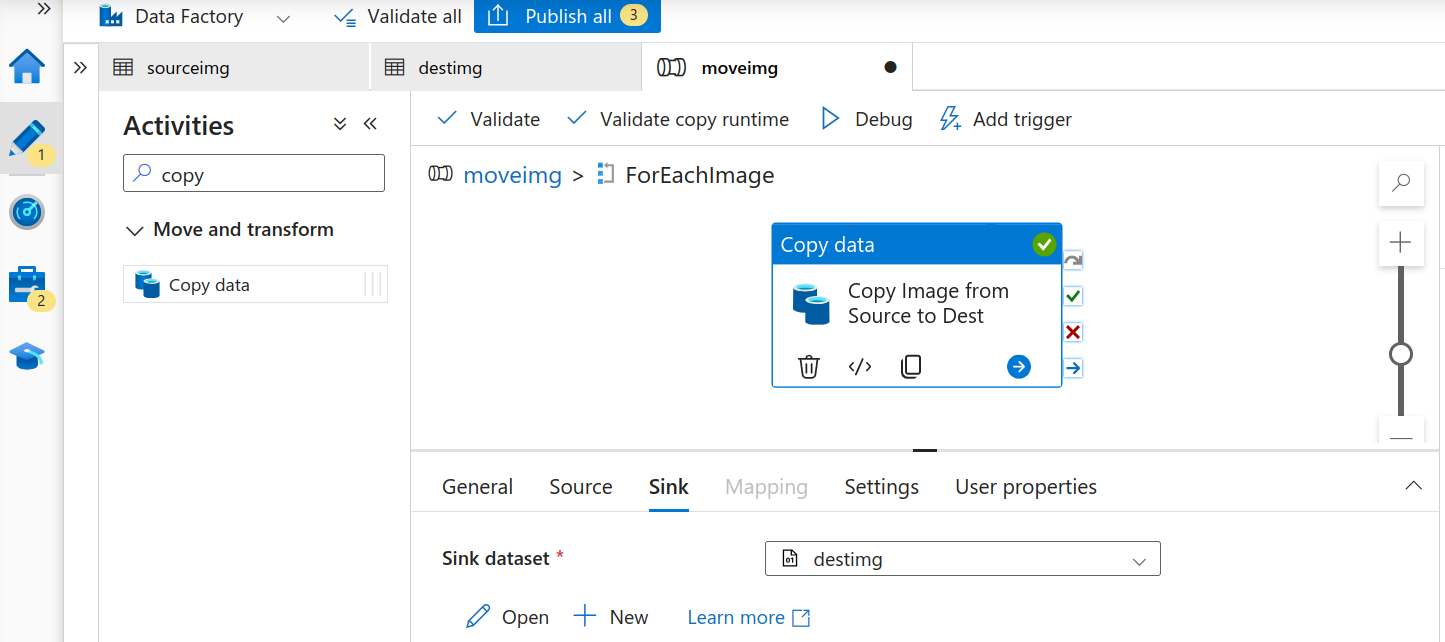The height and width of the screenshot is (642, 1445).
Task: Click the On success connector
Action: tap(1073, 296)
